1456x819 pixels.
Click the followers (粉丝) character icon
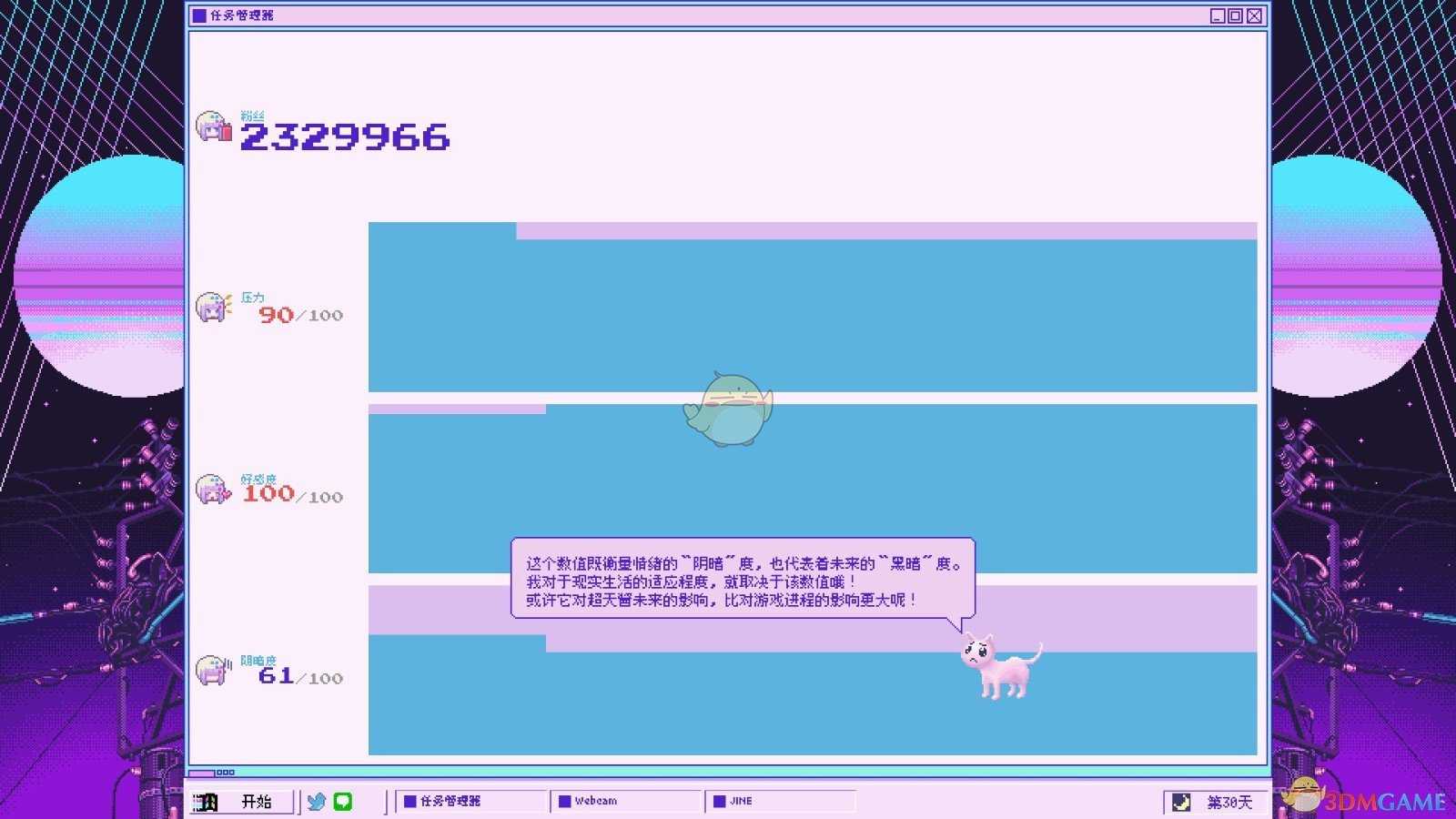coord(214,126)
